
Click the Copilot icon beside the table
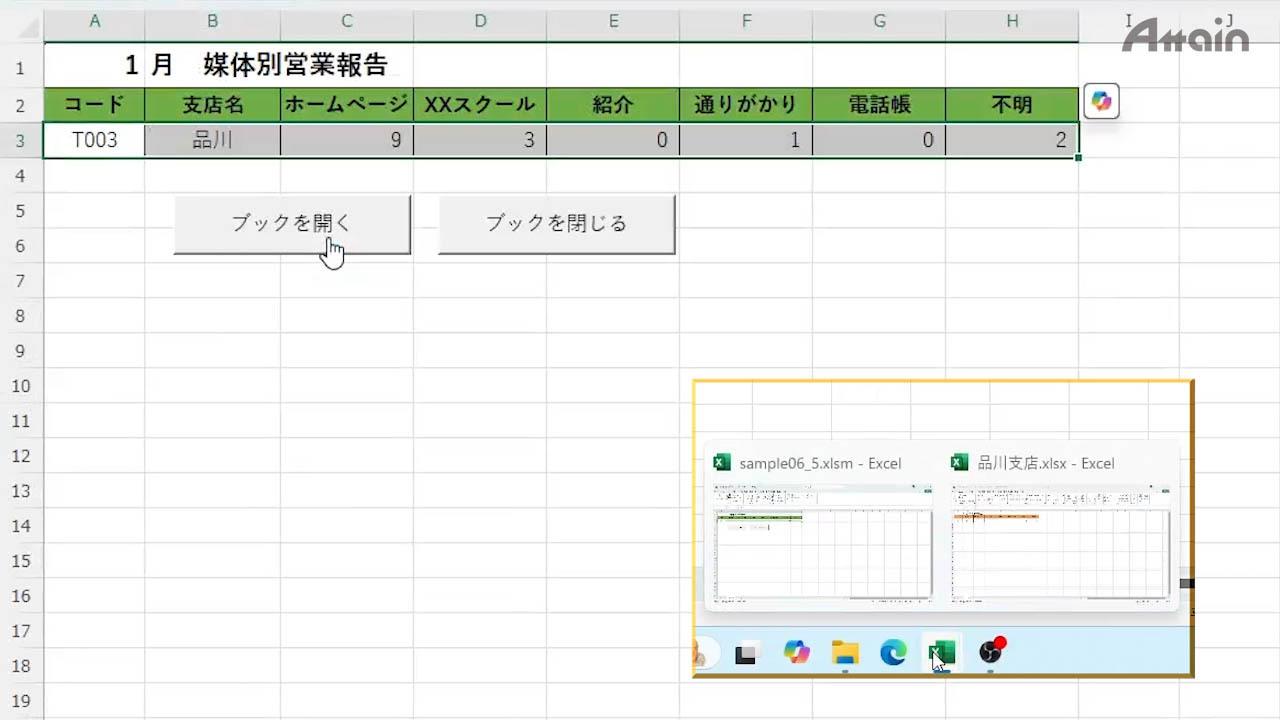[1101, 102]
